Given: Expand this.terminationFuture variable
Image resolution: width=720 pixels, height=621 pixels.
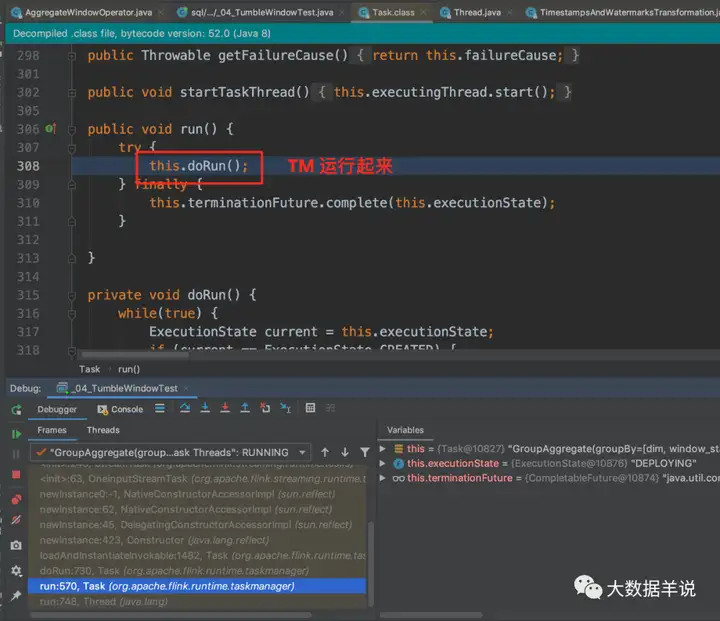Looking at the screenshot, I should tap(382, 478).
